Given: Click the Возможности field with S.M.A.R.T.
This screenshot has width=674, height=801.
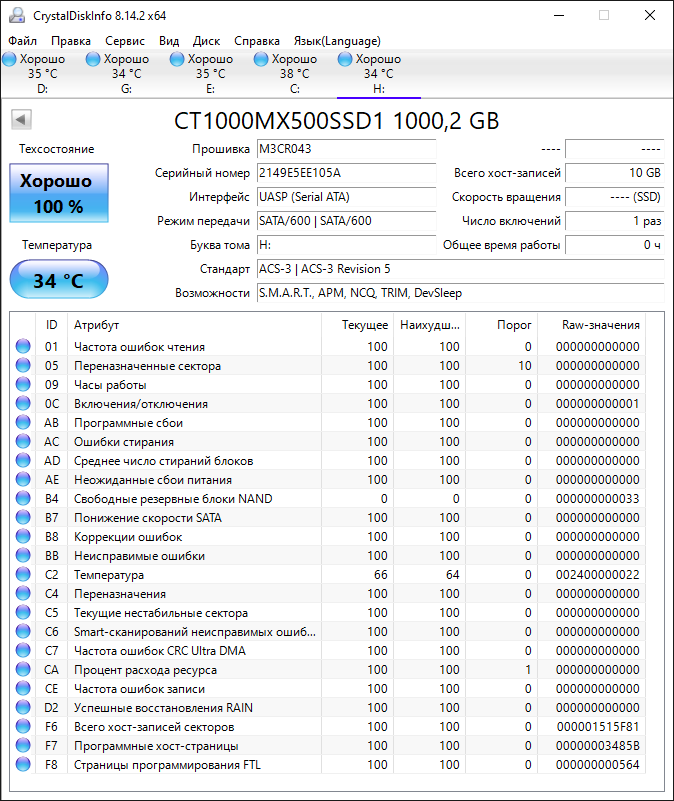Looking at the screenshot, I should coord(460,293).
